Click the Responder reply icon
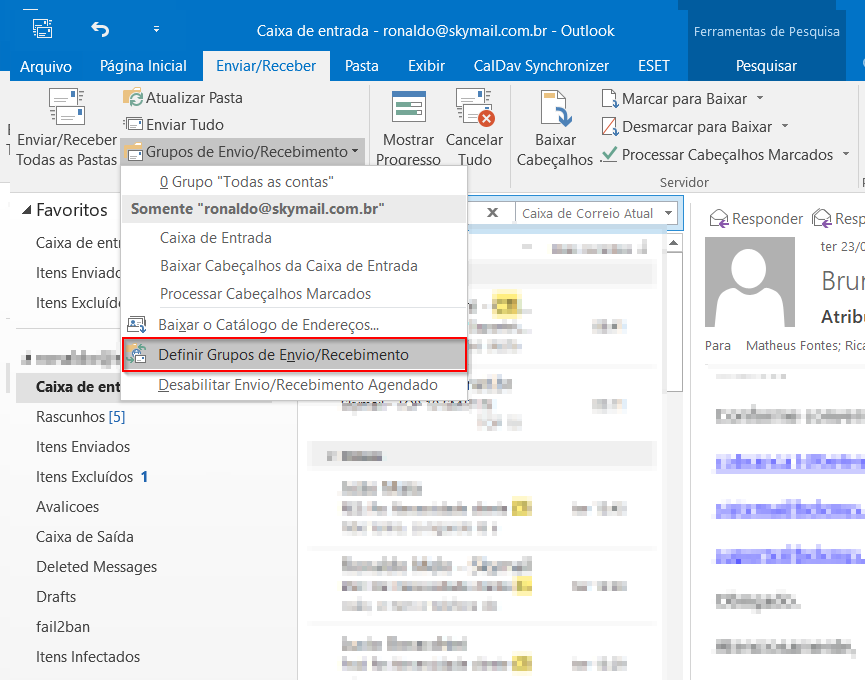 click(719, 218)
